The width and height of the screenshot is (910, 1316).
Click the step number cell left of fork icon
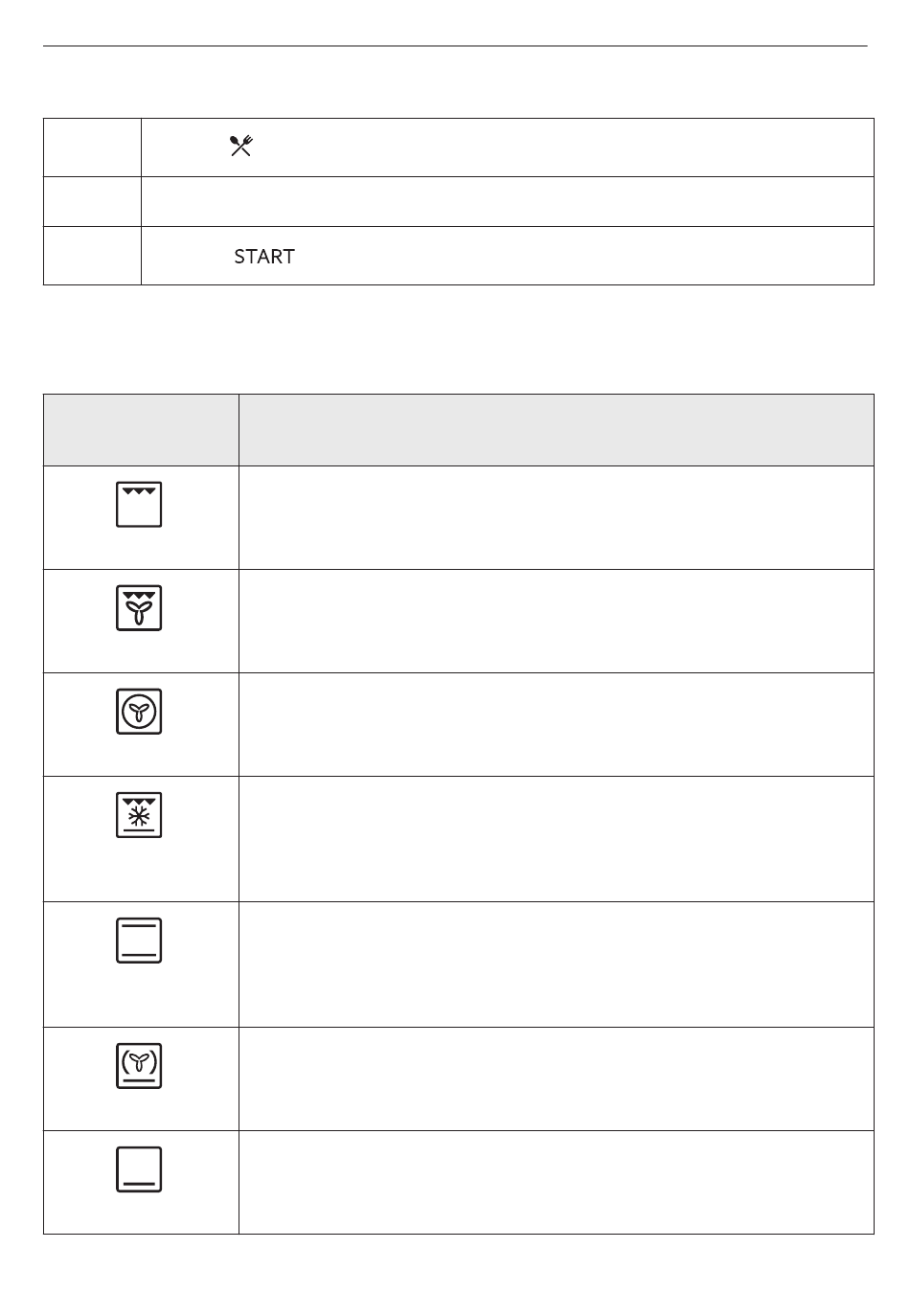click(93, 147)
